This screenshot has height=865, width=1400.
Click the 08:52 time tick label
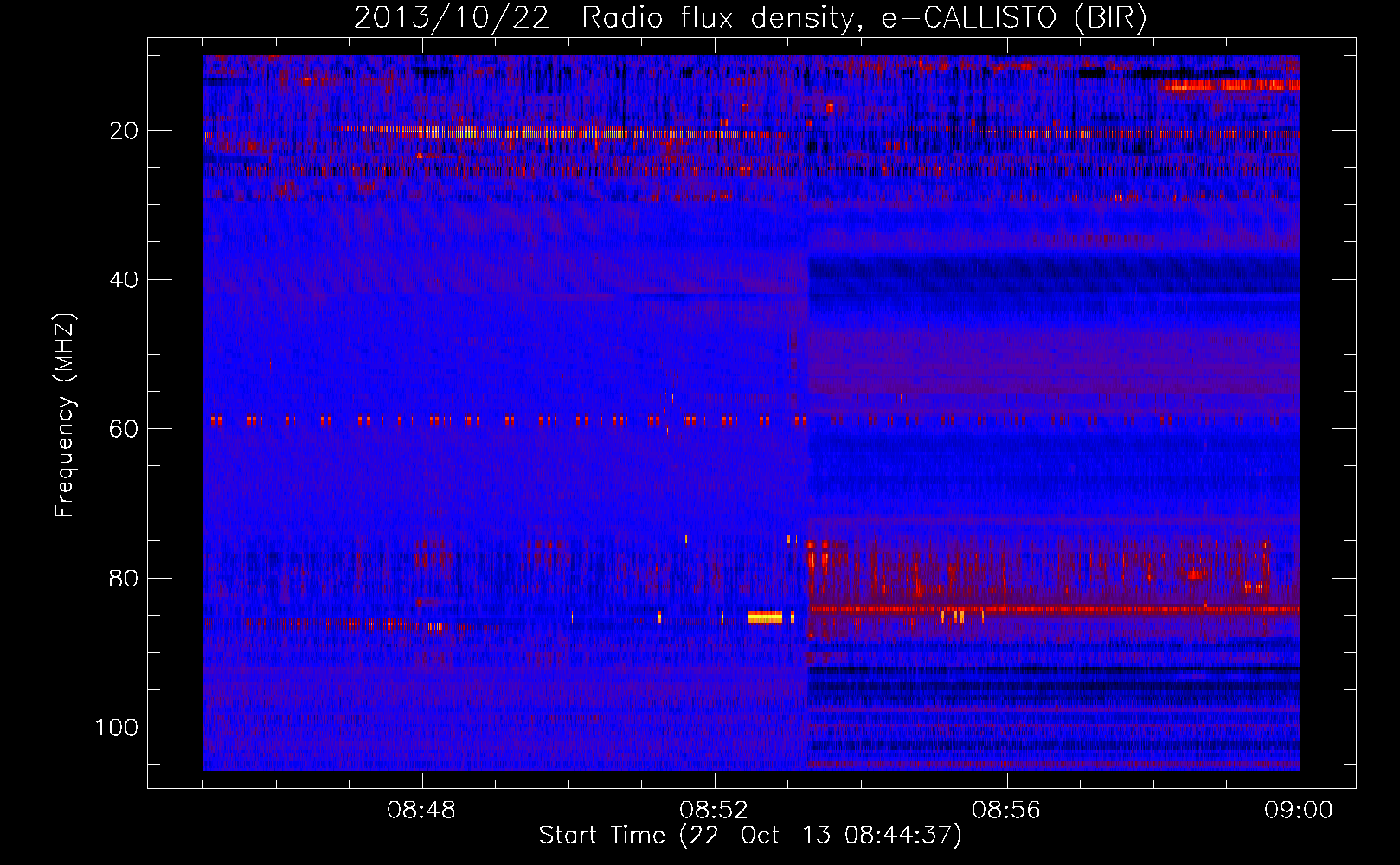point(714,811)
